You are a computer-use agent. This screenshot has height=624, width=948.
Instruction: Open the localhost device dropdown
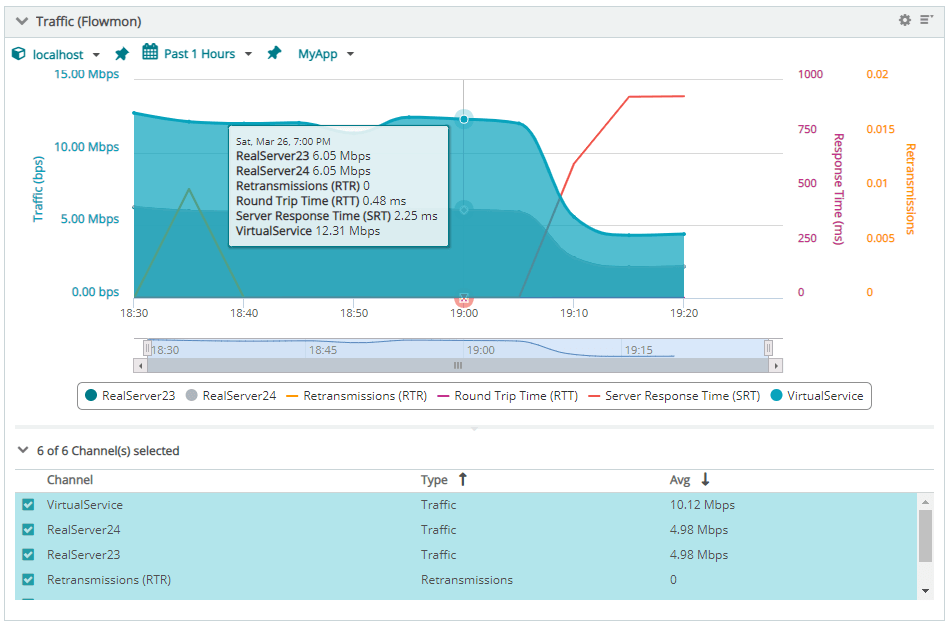(x=96, y=55)
